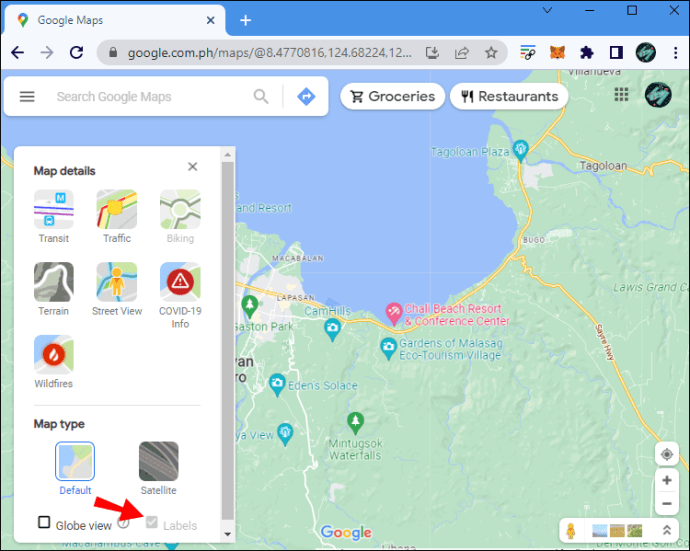Click the search magnifier icon

(261, 96)
